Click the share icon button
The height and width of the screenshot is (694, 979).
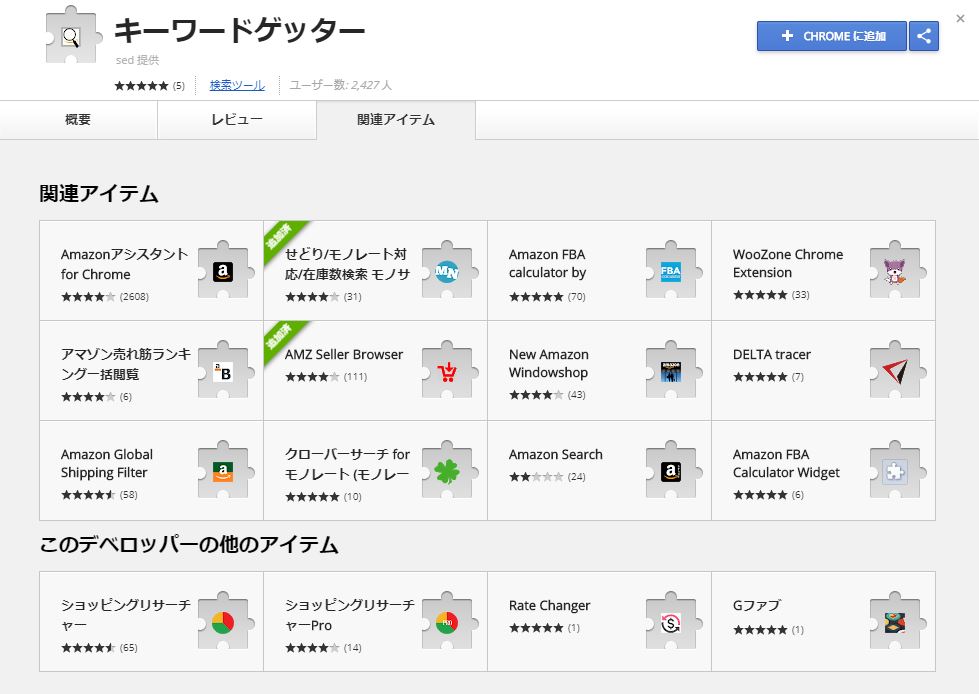tap(924, 36)
